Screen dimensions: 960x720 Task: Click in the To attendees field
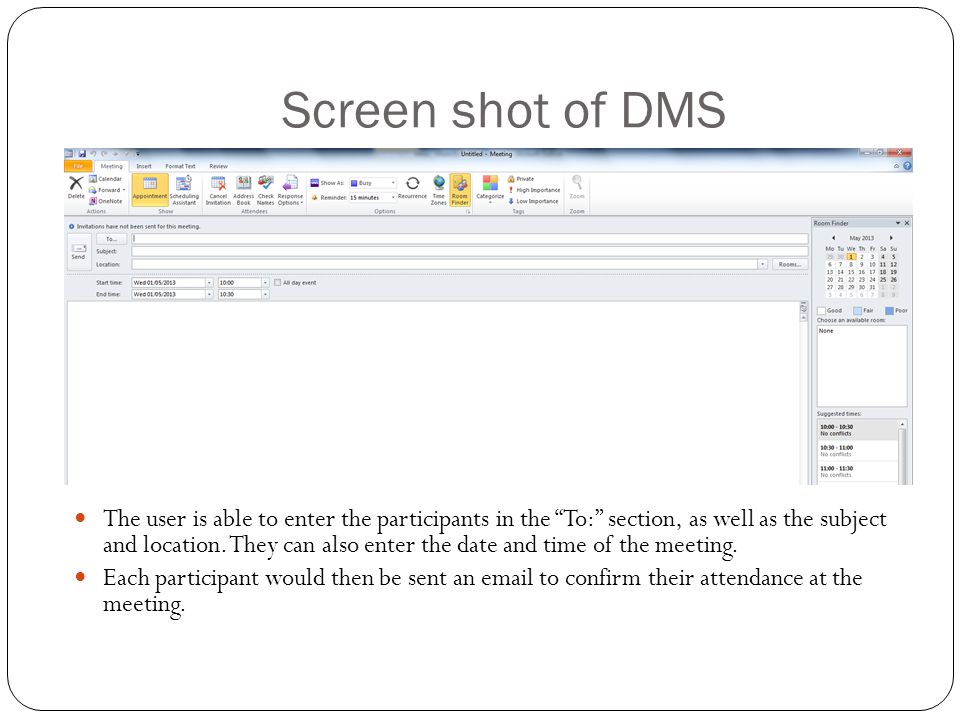click(x=470, y=239)
